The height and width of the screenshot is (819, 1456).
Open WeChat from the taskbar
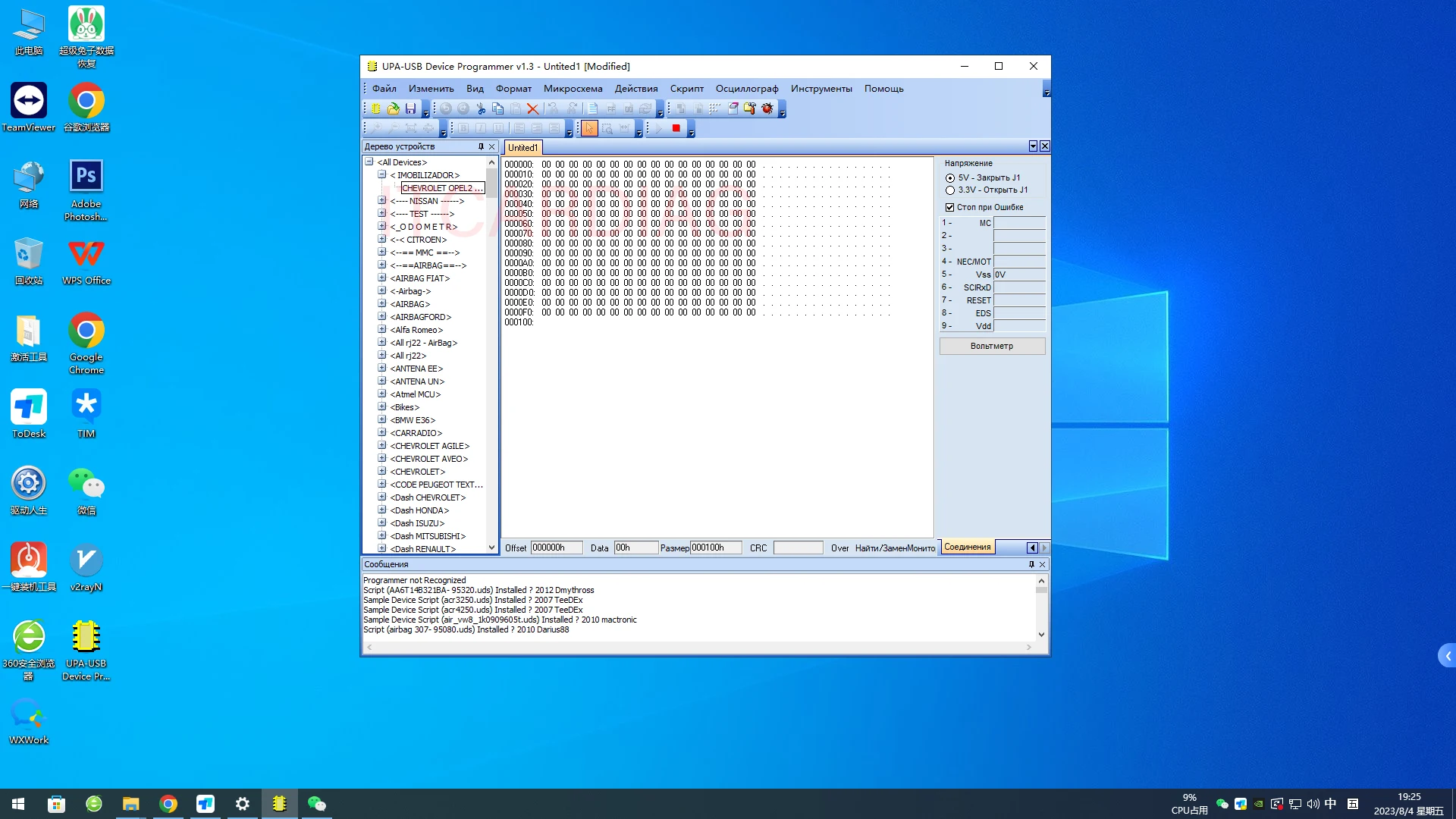[316, 804]
